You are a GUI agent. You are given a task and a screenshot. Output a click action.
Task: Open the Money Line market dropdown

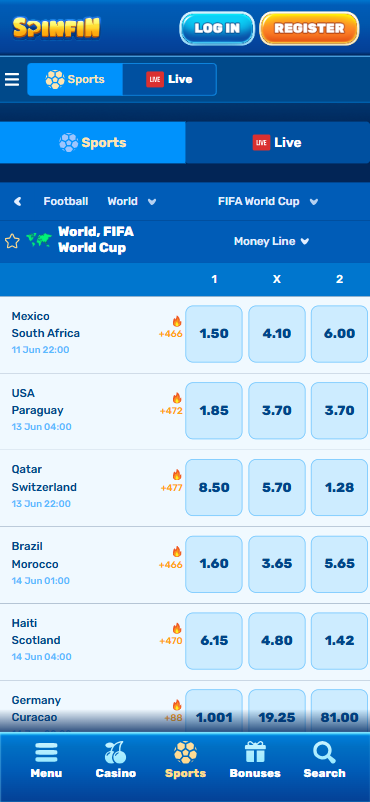tap(271, 241)
